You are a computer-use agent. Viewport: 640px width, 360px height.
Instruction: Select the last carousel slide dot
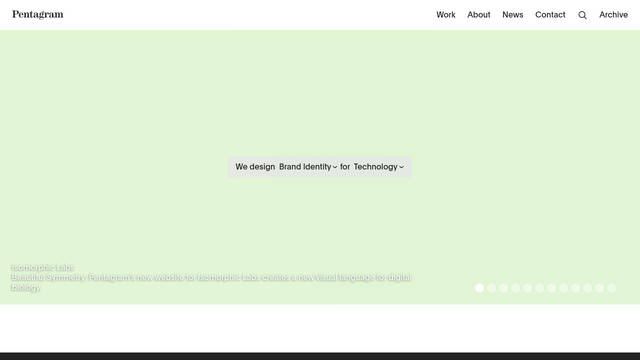tap(611, 288)
